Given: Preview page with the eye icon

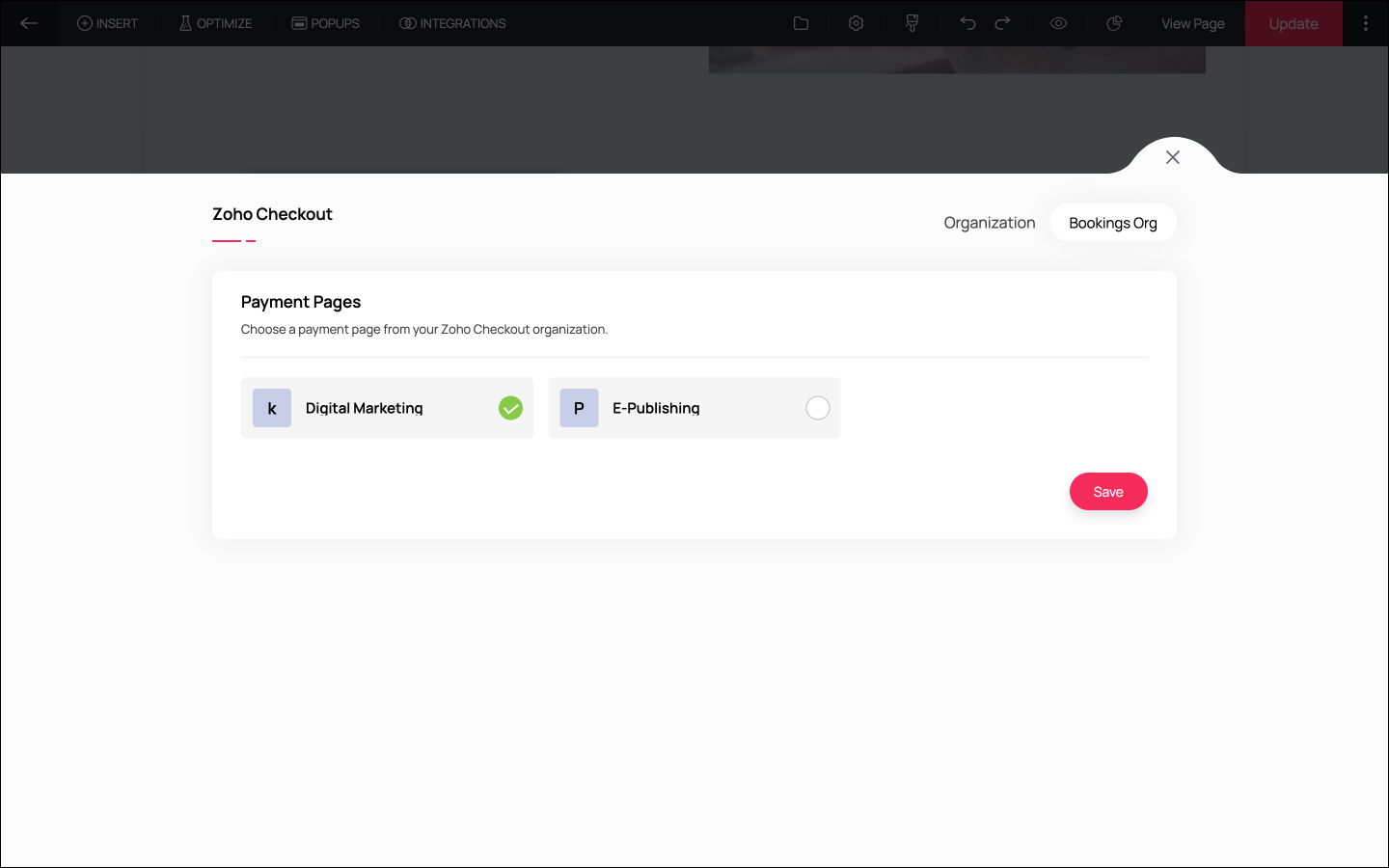Looking at the screenshot, I should (x=1058, y=23).
